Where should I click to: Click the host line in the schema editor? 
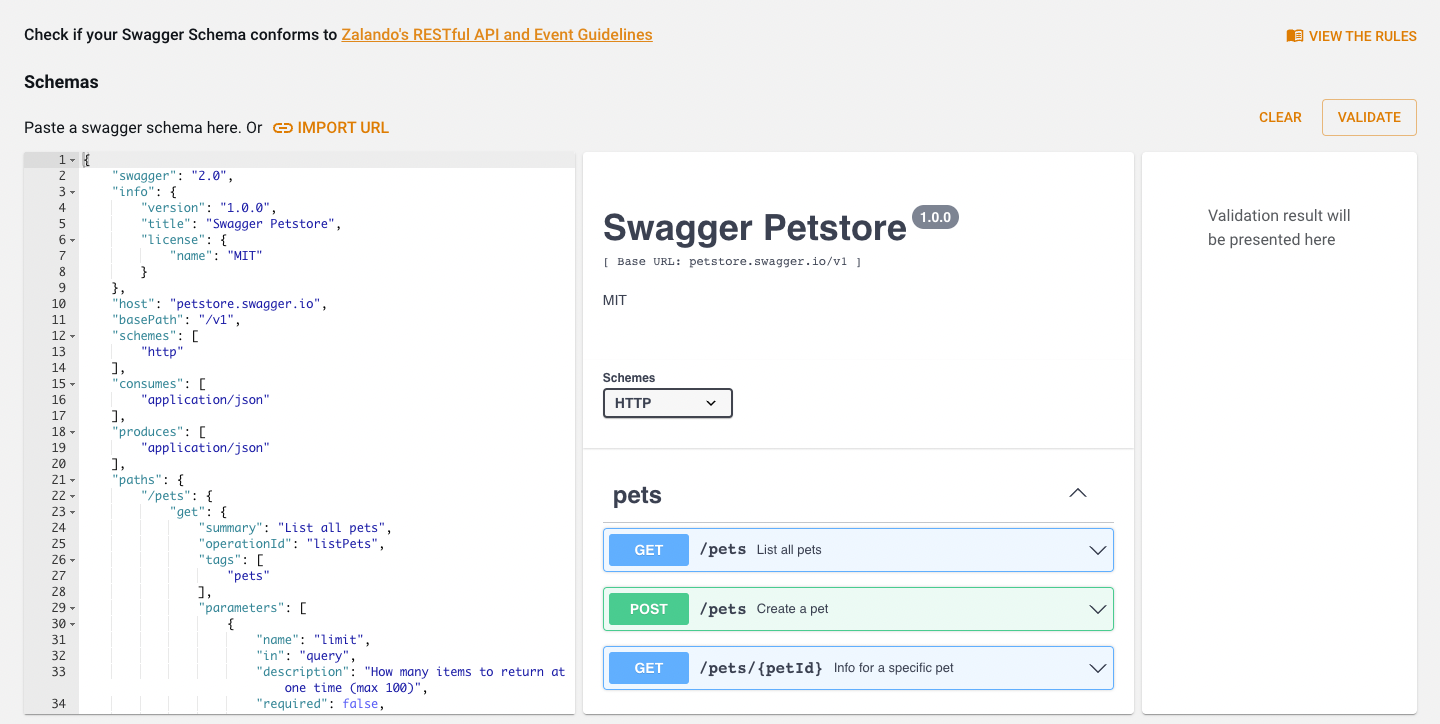(200, 303)
